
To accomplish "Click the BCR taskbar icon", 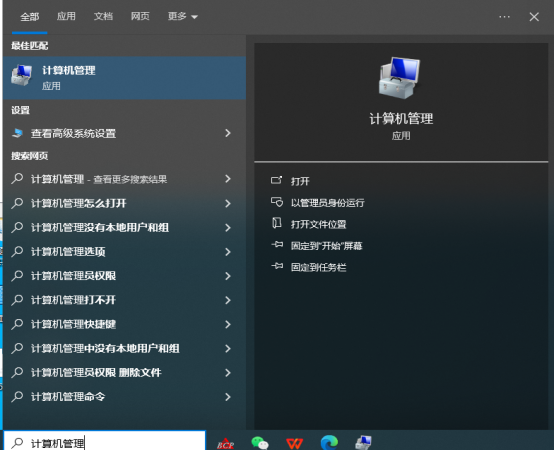I will pos(225,444).
